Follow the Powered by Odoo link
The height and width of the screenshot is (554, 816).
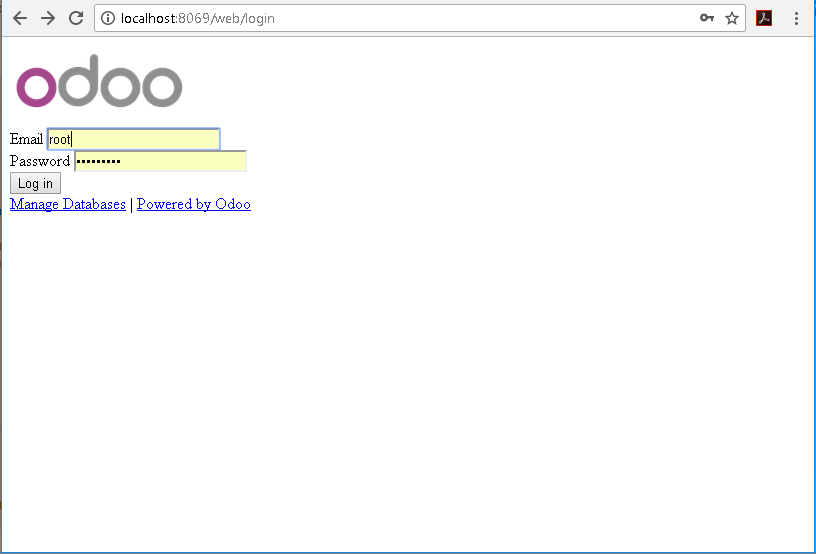click(194, 204)
